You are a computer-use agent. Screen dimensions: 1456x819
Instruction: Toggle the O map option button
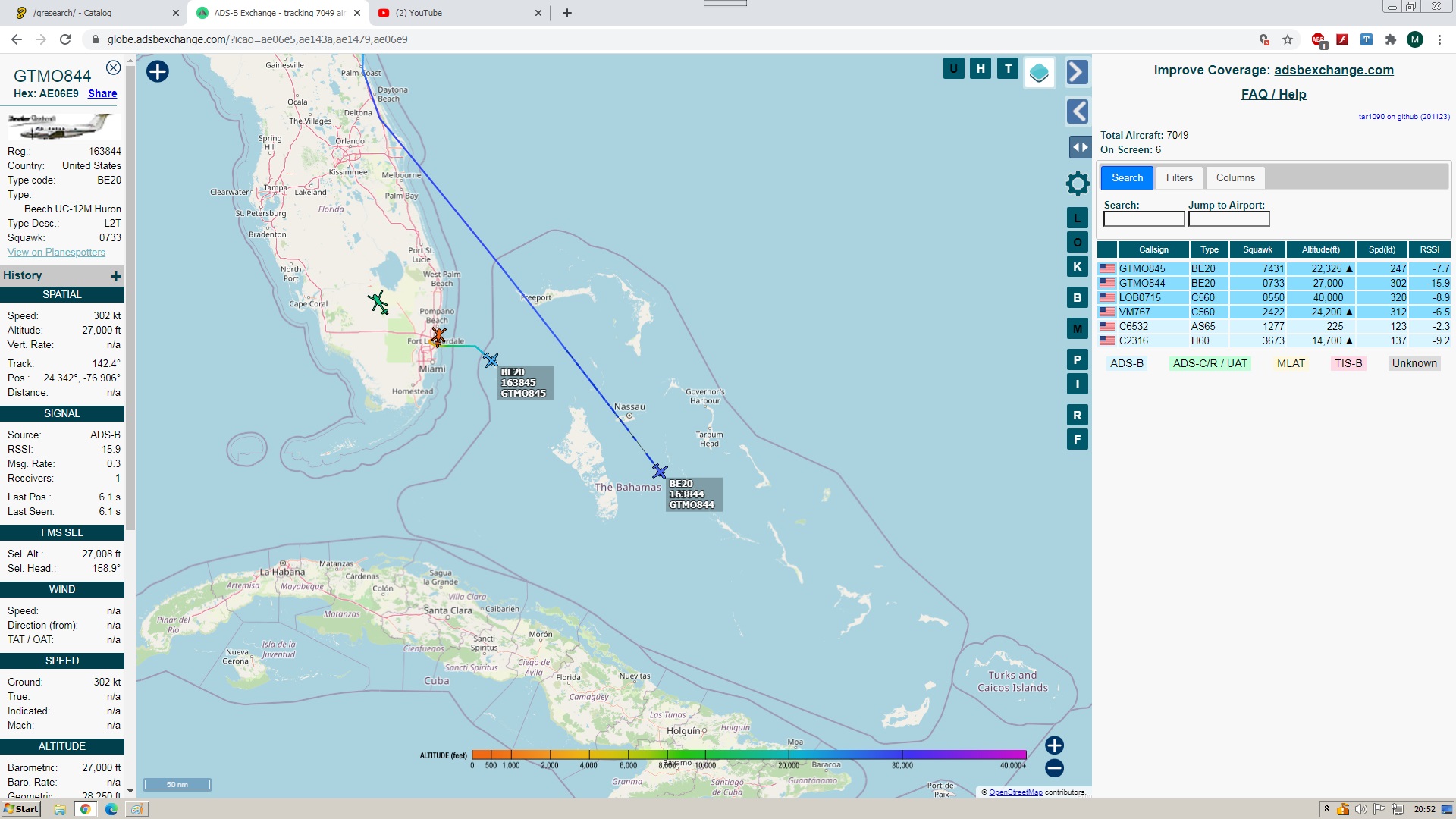click(x=1078, y=243)
